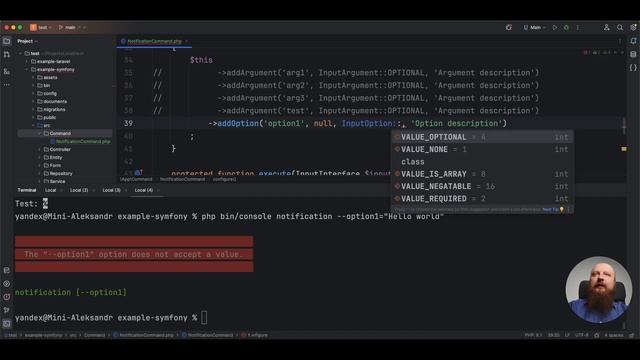Click the Debug bug icon in toolbar

[x=566, y=27]
